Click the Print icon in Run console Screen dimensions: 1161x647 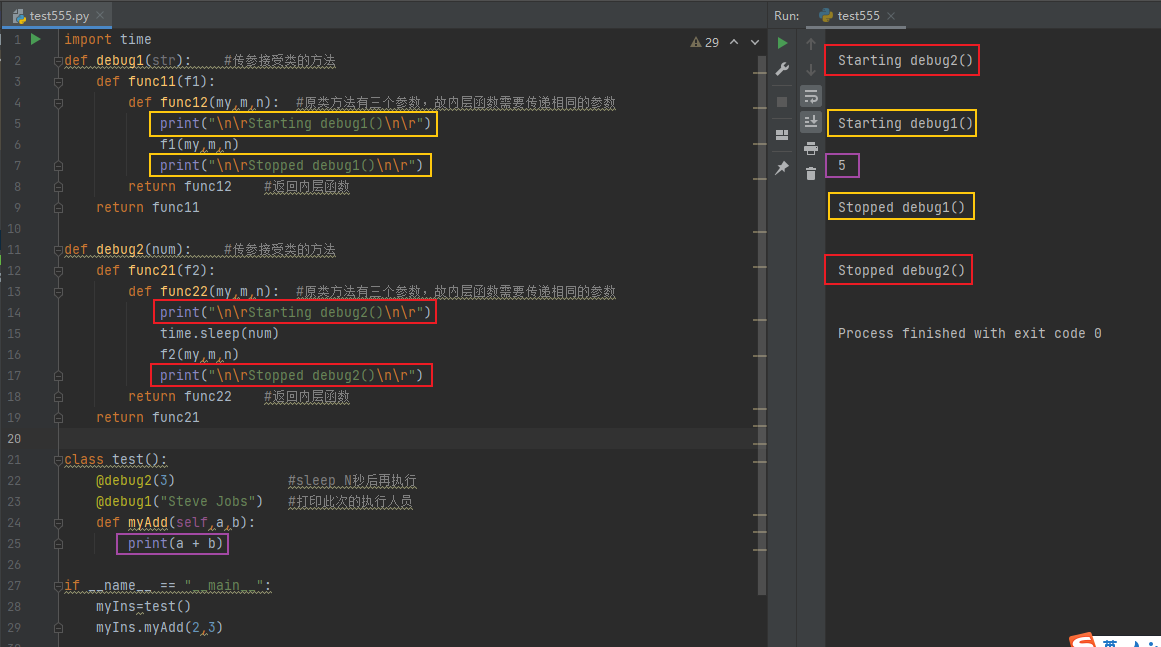click(811, 148)
